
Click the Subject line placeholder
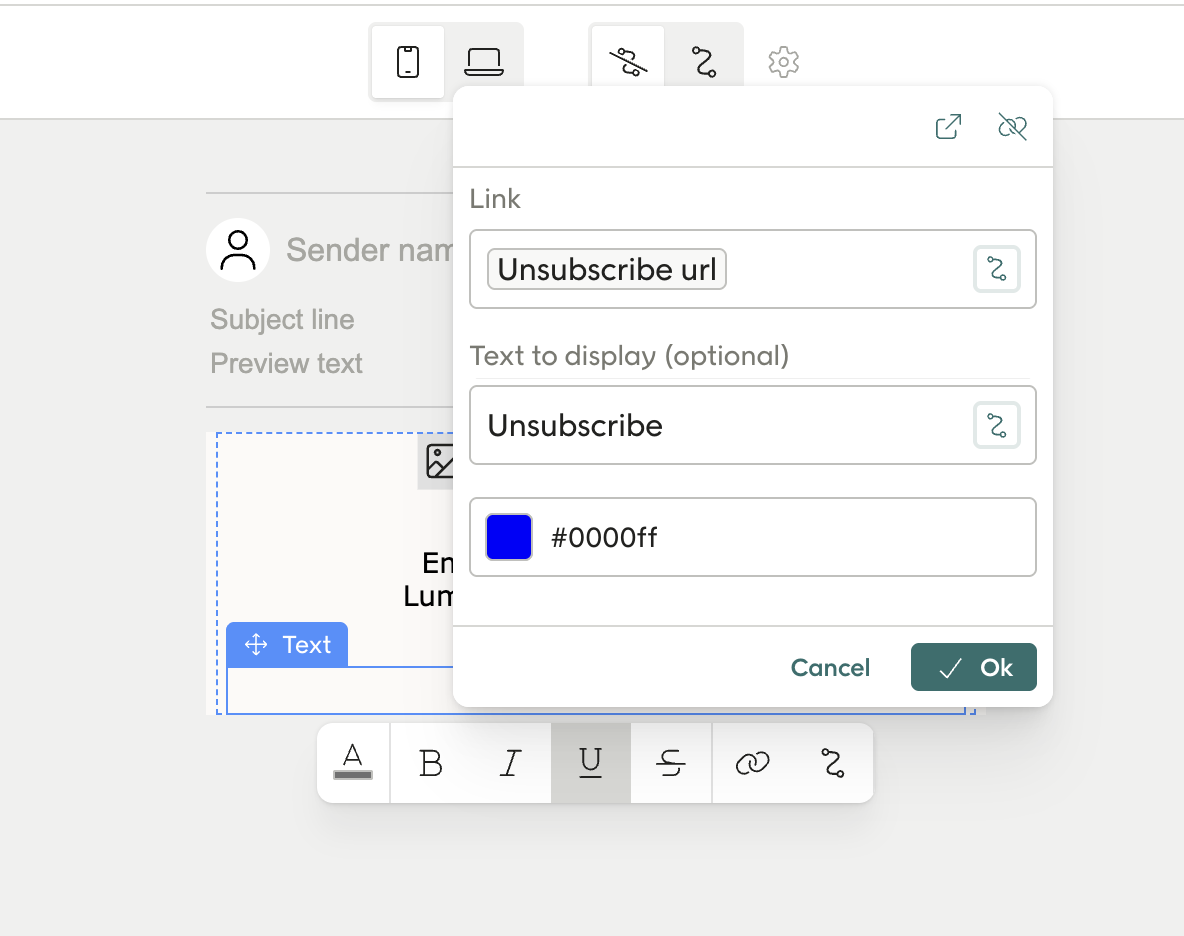coord(282,319)
